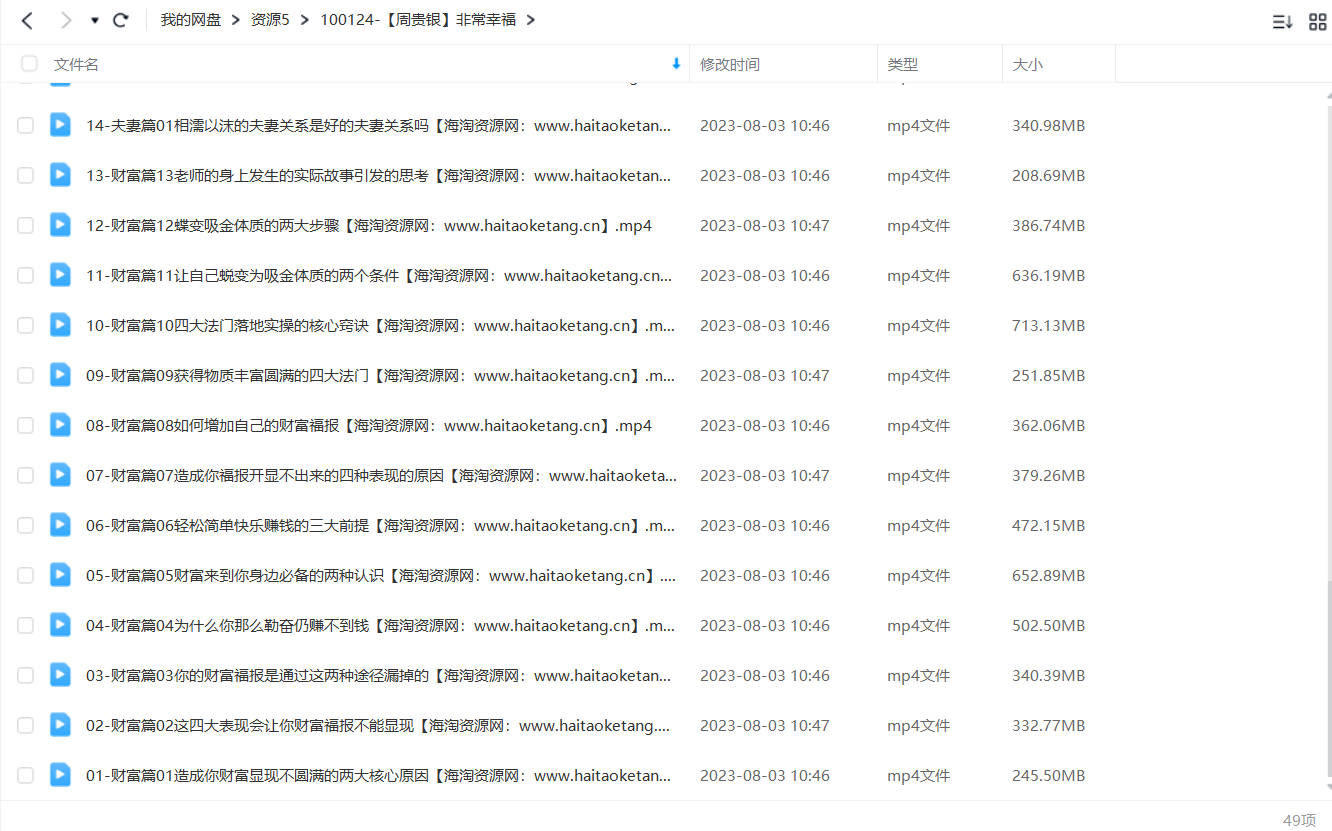The image size is (1332, 831).
Task: Go forward with the right arrow
Action: (x=66, y=20)
